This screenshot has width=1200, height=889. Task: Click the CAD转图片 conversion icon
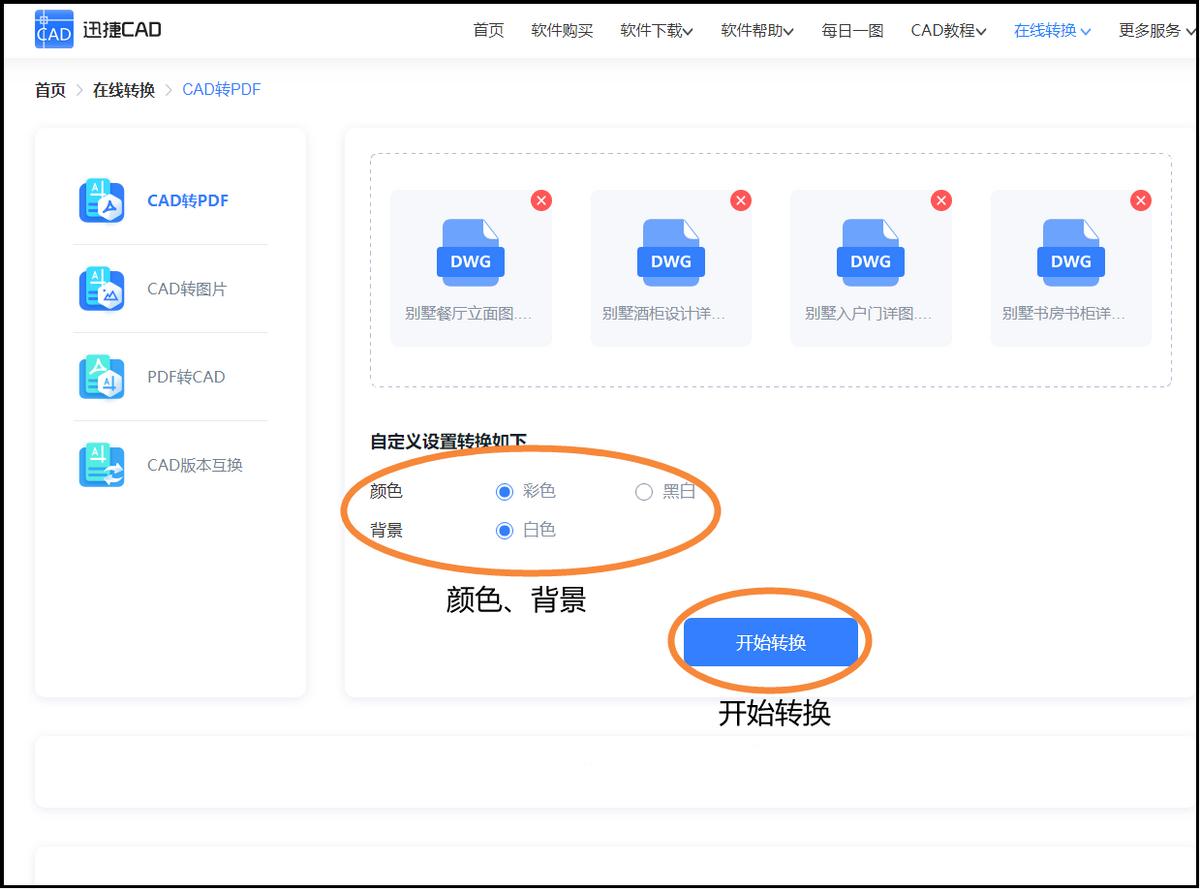click(x=101, y=288)
